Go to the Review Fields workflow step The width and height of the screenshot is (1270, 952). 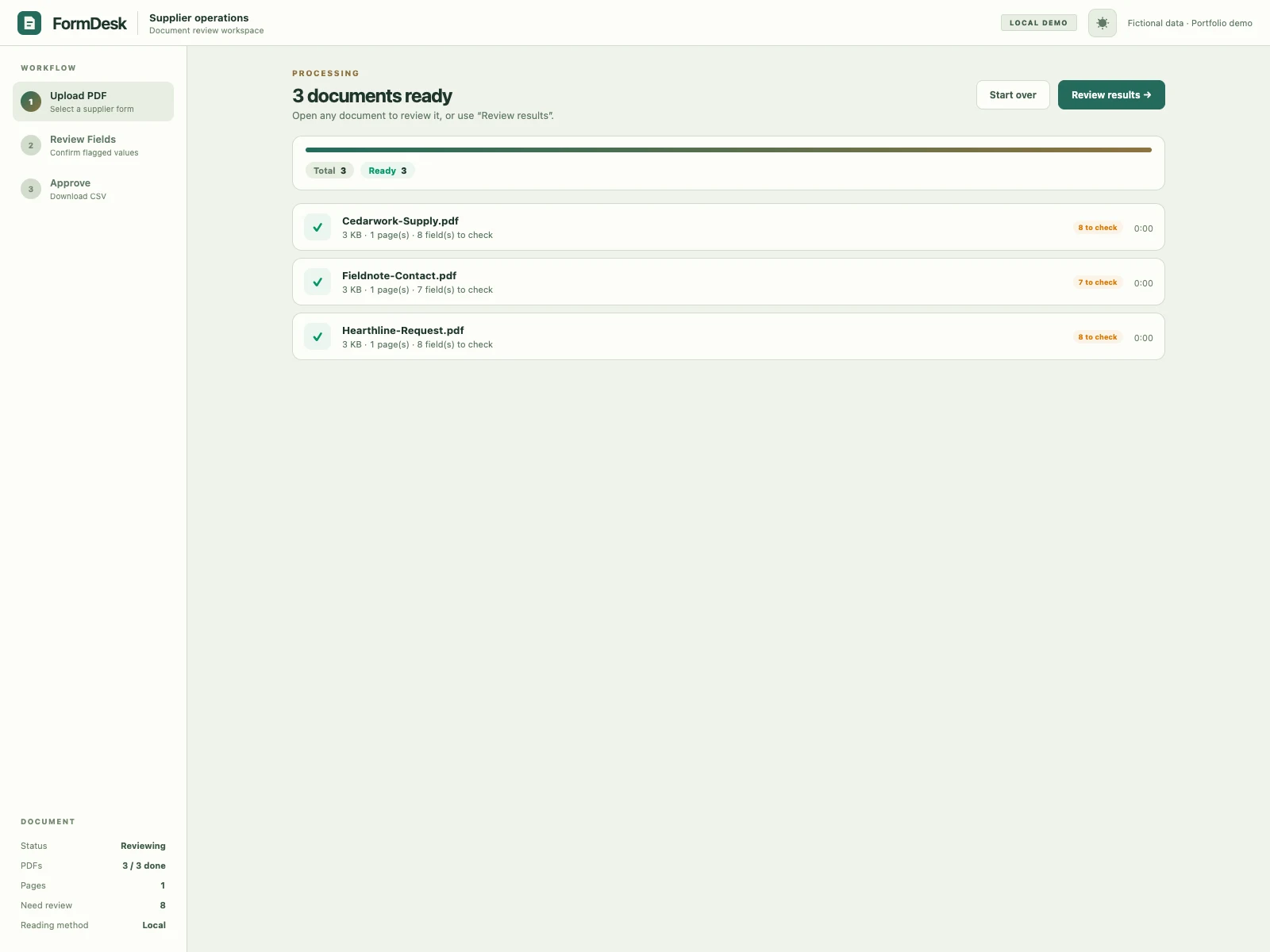(93, 145)
